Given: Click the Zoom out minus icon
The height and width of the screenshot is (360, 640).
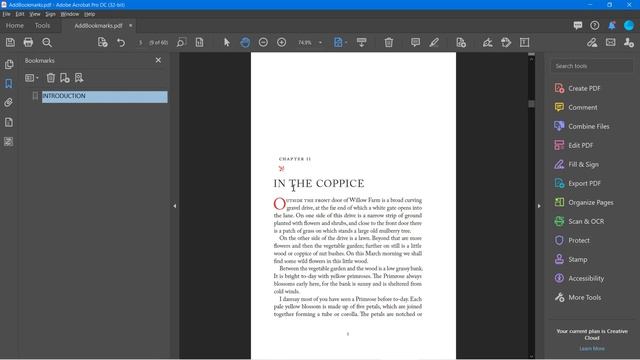Looking at the screenshot, I should click(x=263, y=42).
